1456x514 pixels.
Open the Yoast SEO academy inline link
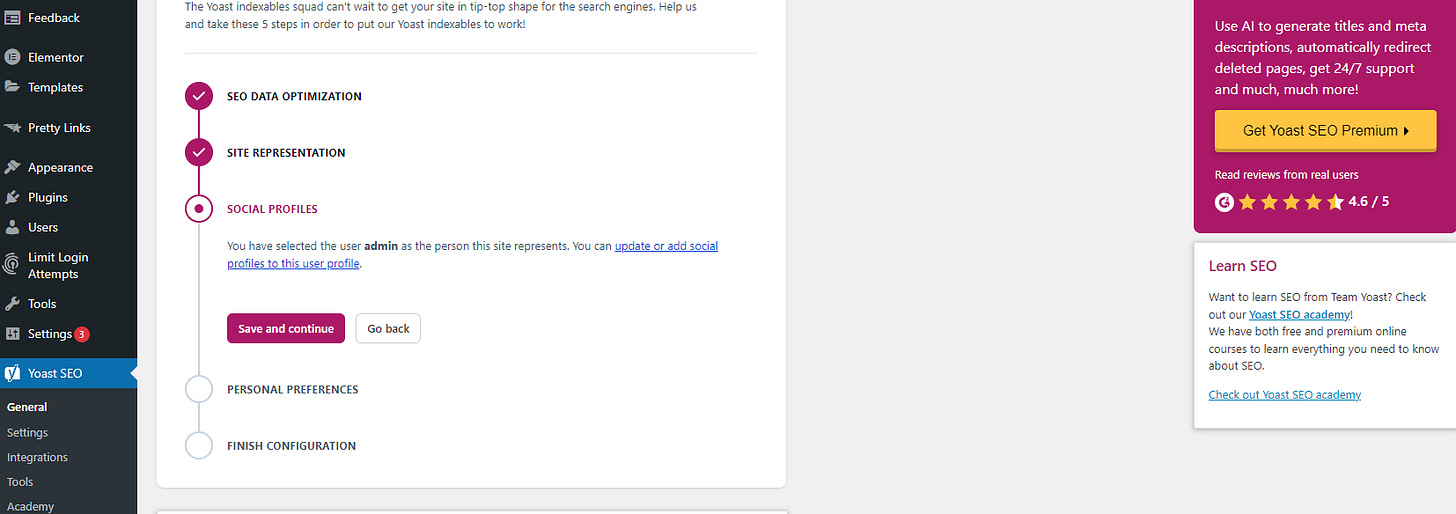1299,314
